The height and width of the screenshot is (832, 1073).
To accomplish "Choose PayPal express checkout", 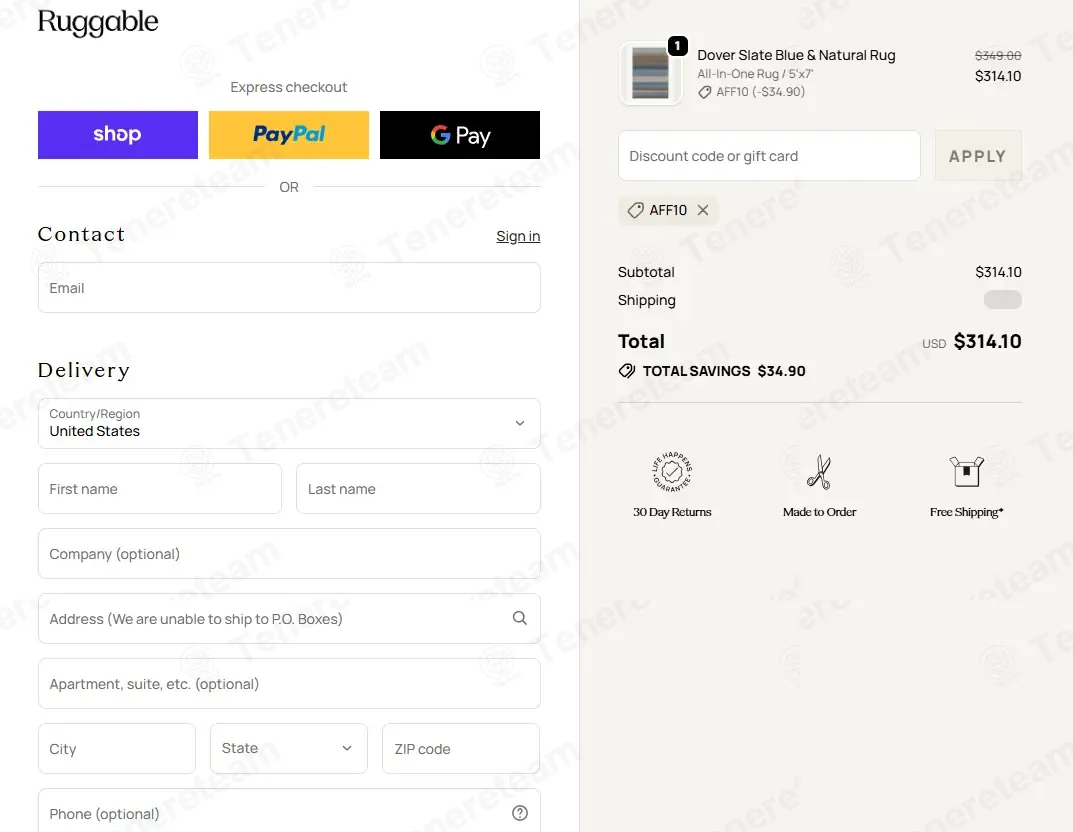I will coord(289,135).
